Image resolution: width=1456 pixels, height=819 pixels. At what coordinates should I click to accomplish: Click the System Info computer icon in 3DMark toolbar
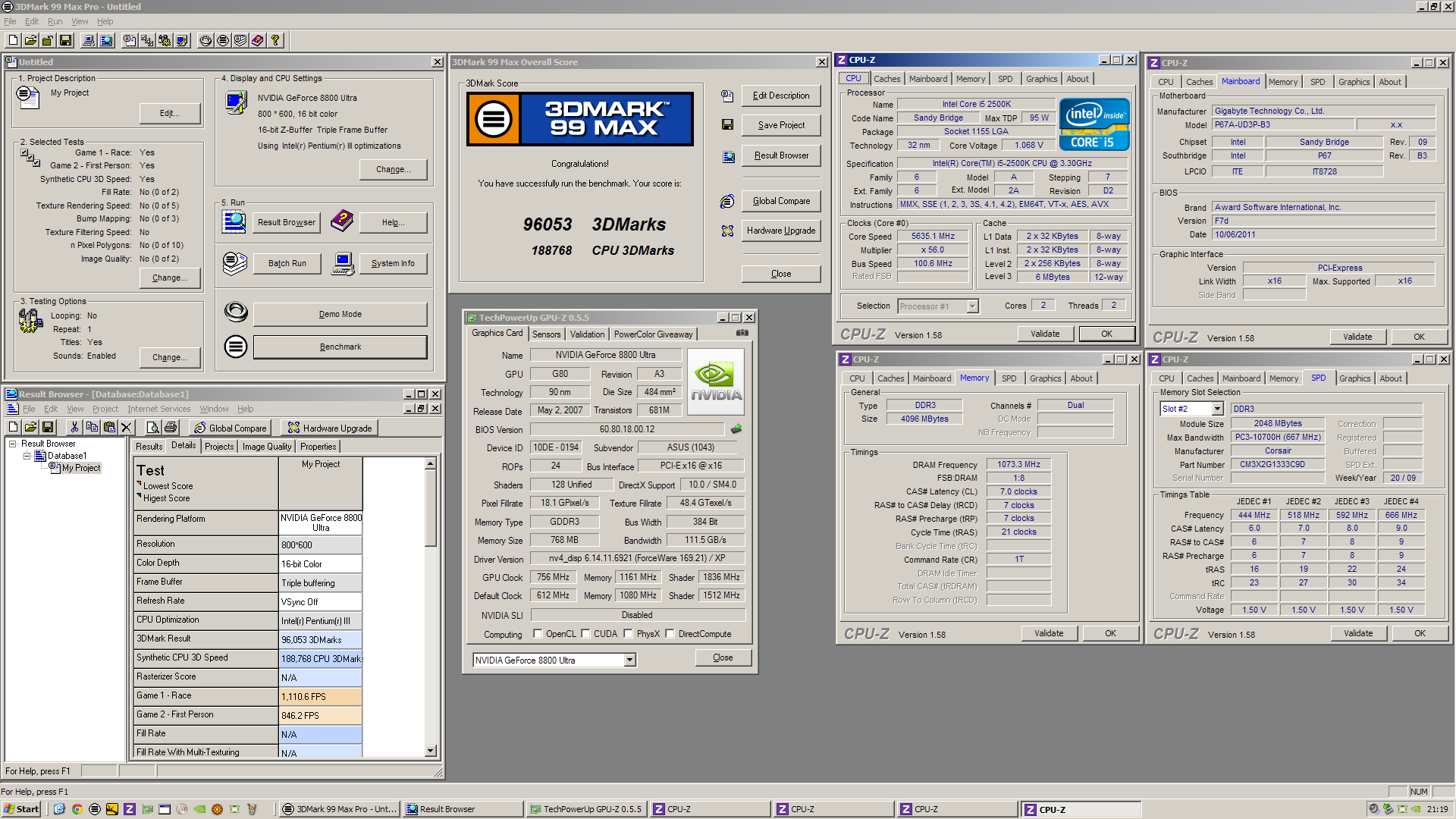(x=89, y=40)
